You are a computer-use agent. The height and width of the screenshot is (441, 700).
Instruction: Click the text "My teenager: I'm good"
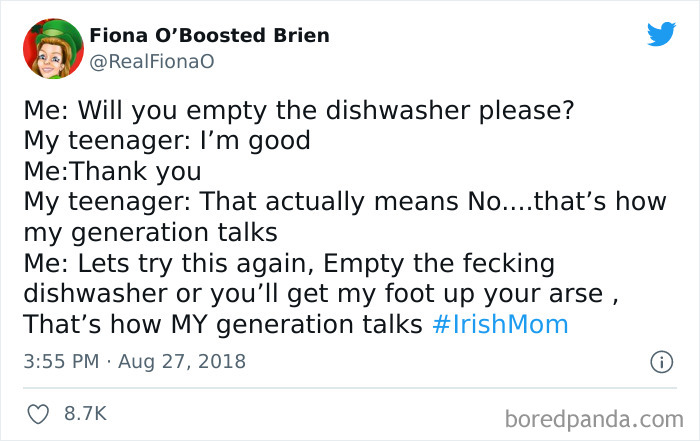167,141
